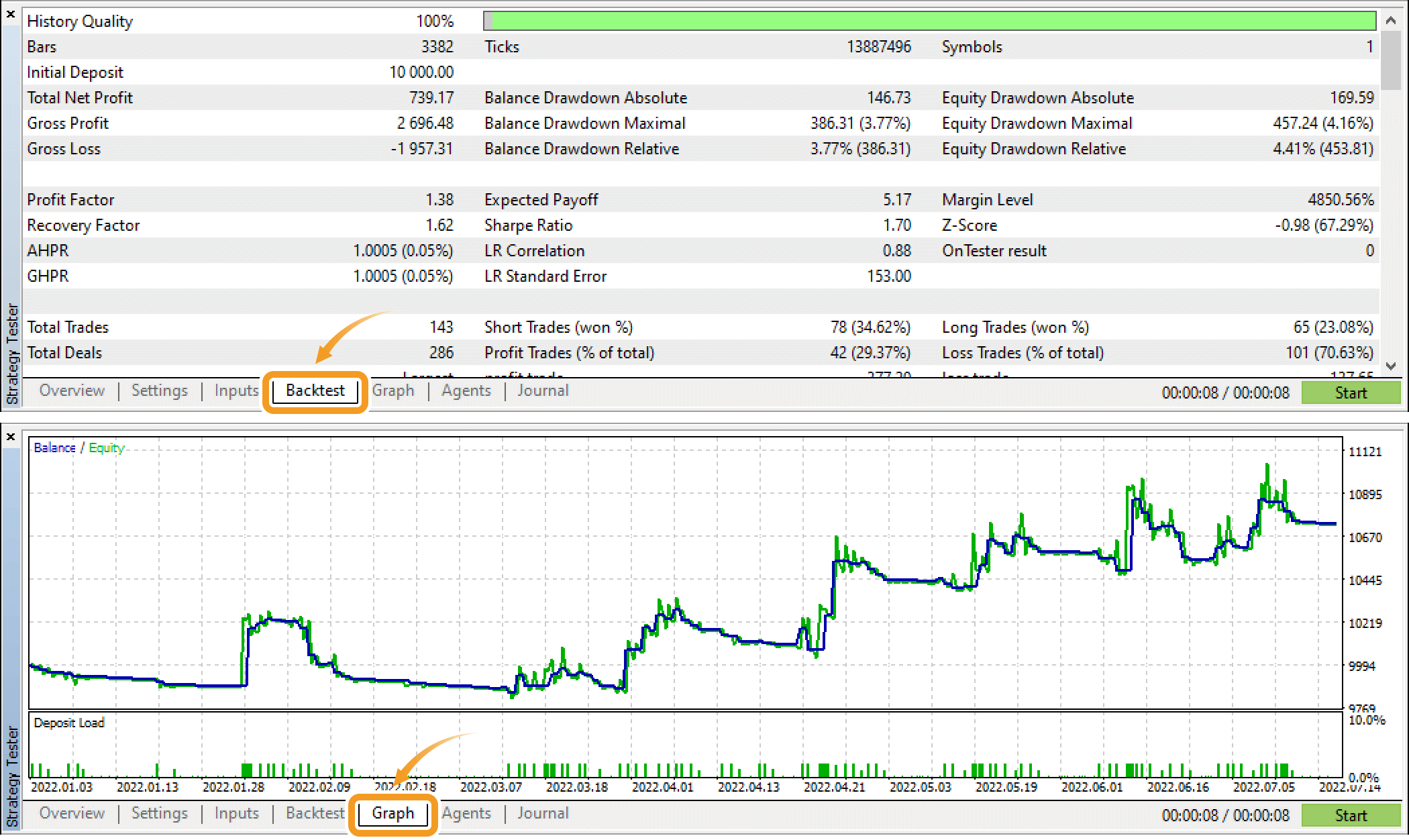Click the test duration timer display
The image size is (1409, 840).
coord(1227,392)
